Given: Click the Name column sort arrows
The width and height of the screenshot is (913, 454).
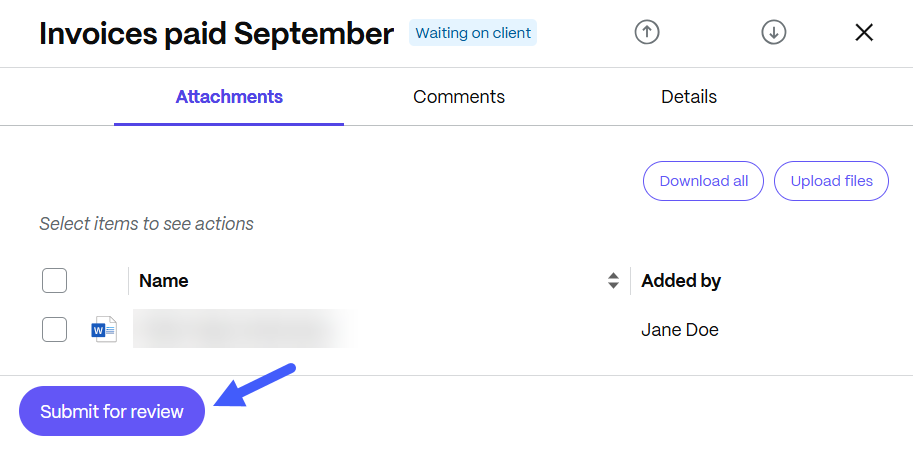Looking at the screenshot, I should click(x=613, y=281).
